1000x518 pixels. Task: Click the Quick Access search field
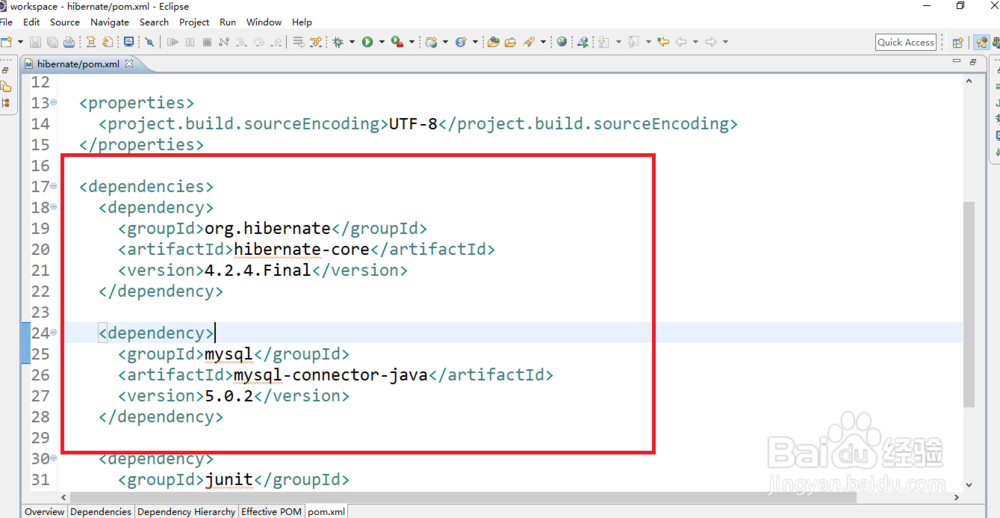click(906, 42)
